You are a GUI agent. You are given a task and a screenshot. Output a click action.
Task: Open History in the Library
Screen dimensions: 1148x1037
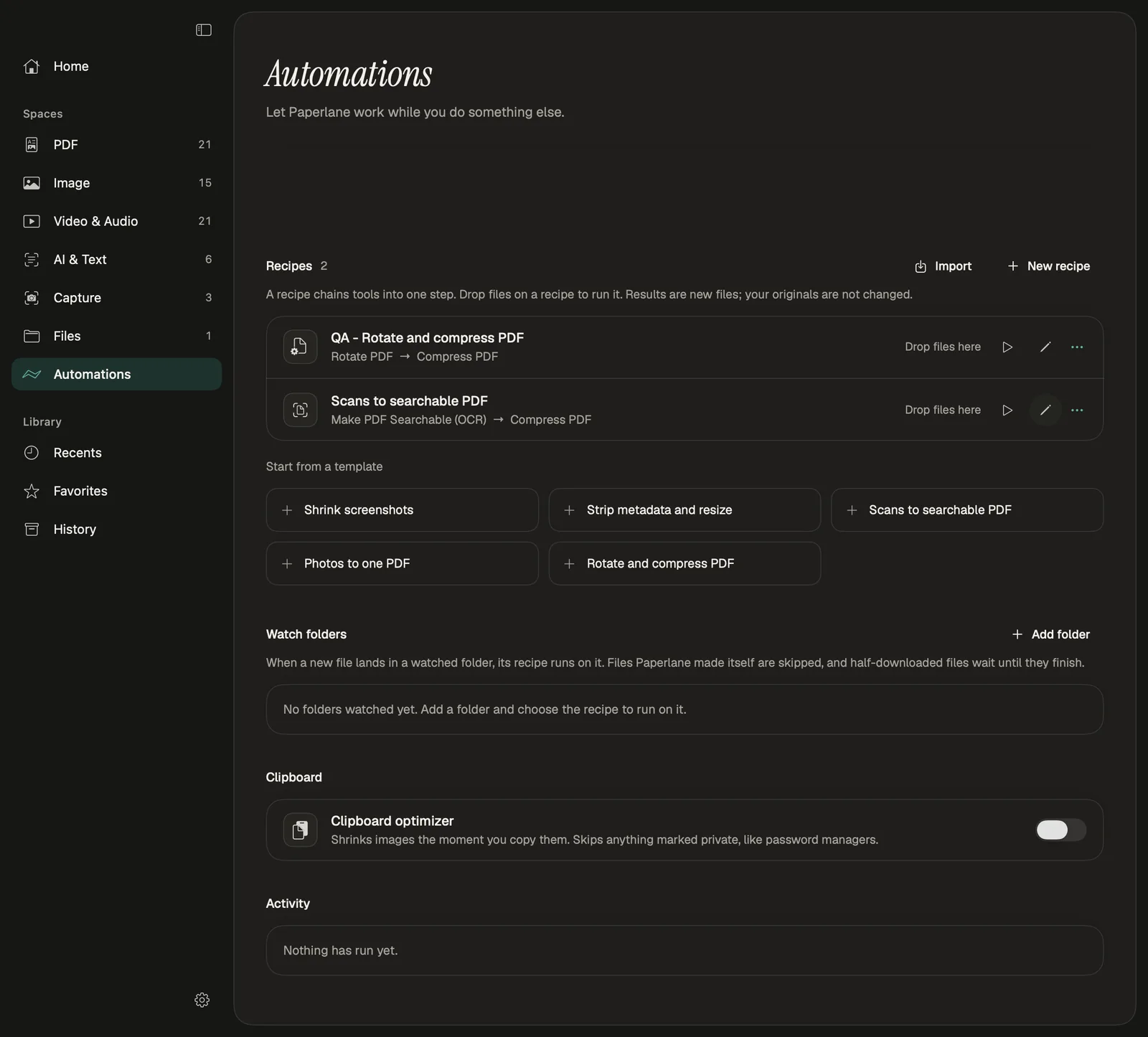[116, 529]
